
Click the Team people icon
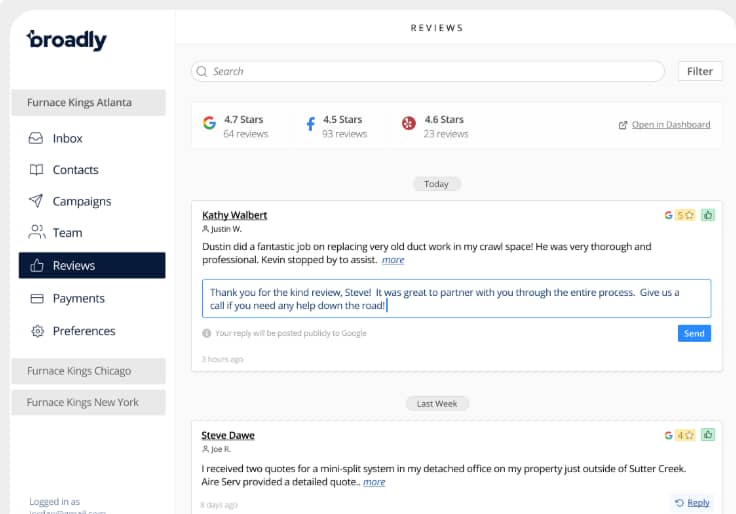click(36, 232)
